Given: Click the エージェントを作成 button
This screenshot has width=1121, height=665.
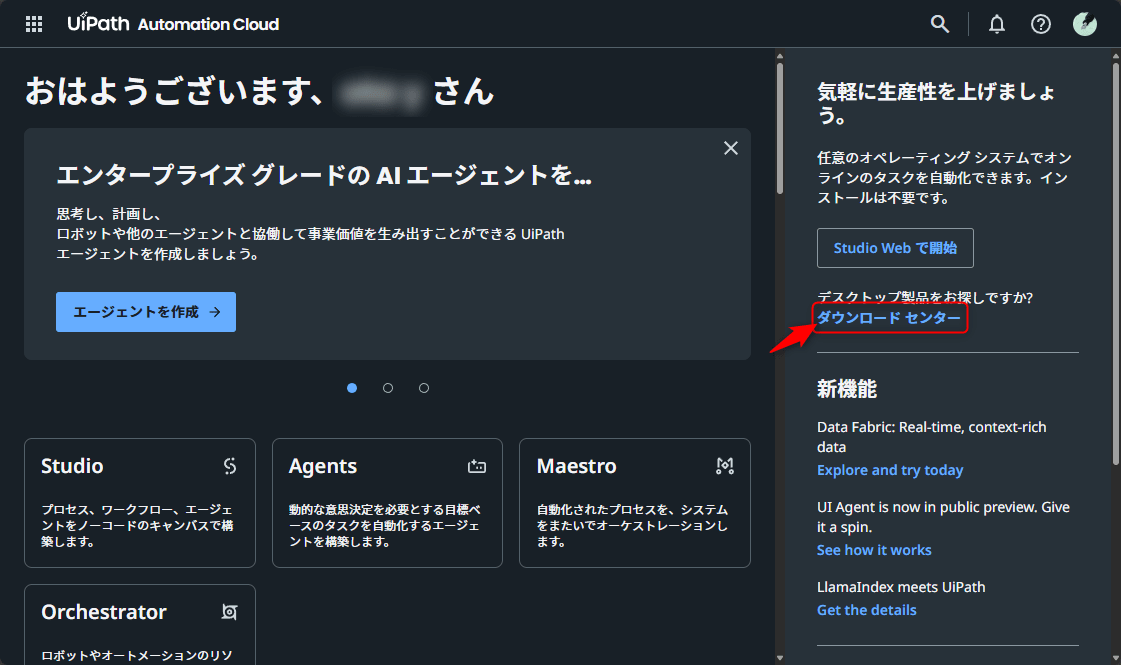Looking at the screenshot, I should [x=145, y=311].
